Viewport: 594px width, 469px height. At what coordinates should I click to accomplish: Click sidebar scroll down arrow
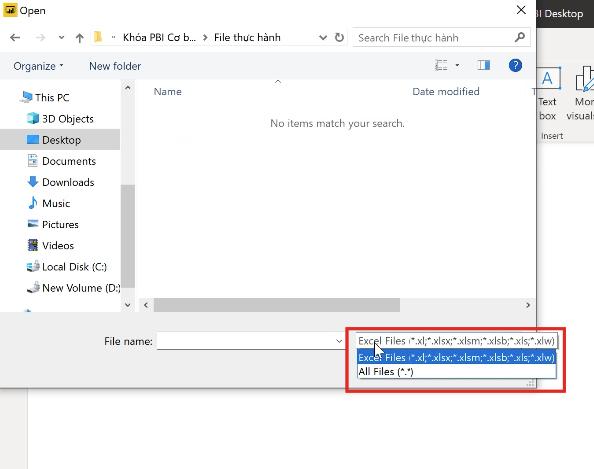click(x=128, y=305)
